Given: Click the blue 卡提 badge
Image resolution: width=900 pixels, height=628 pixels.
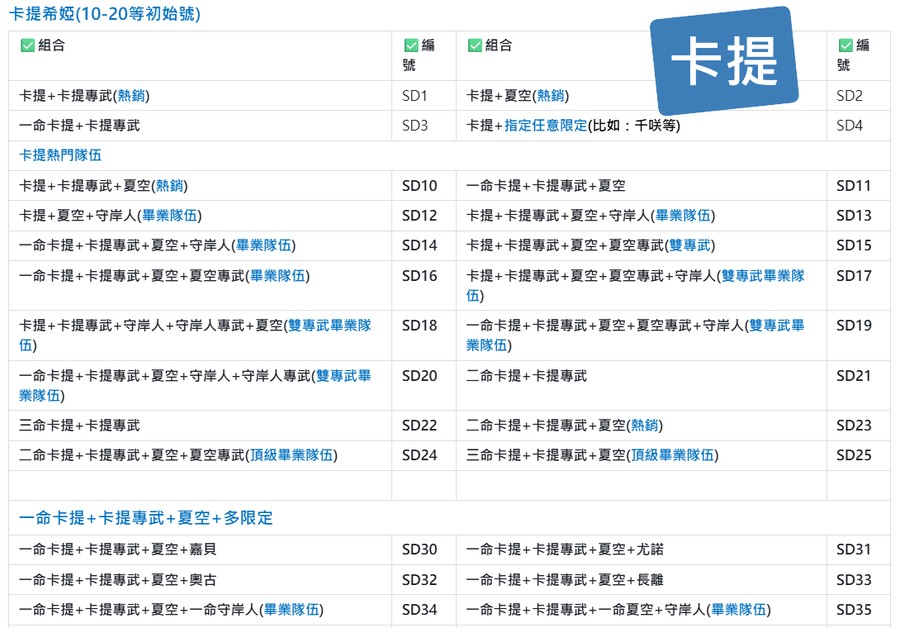Looking at the screenshot, I should pos(724,61).
